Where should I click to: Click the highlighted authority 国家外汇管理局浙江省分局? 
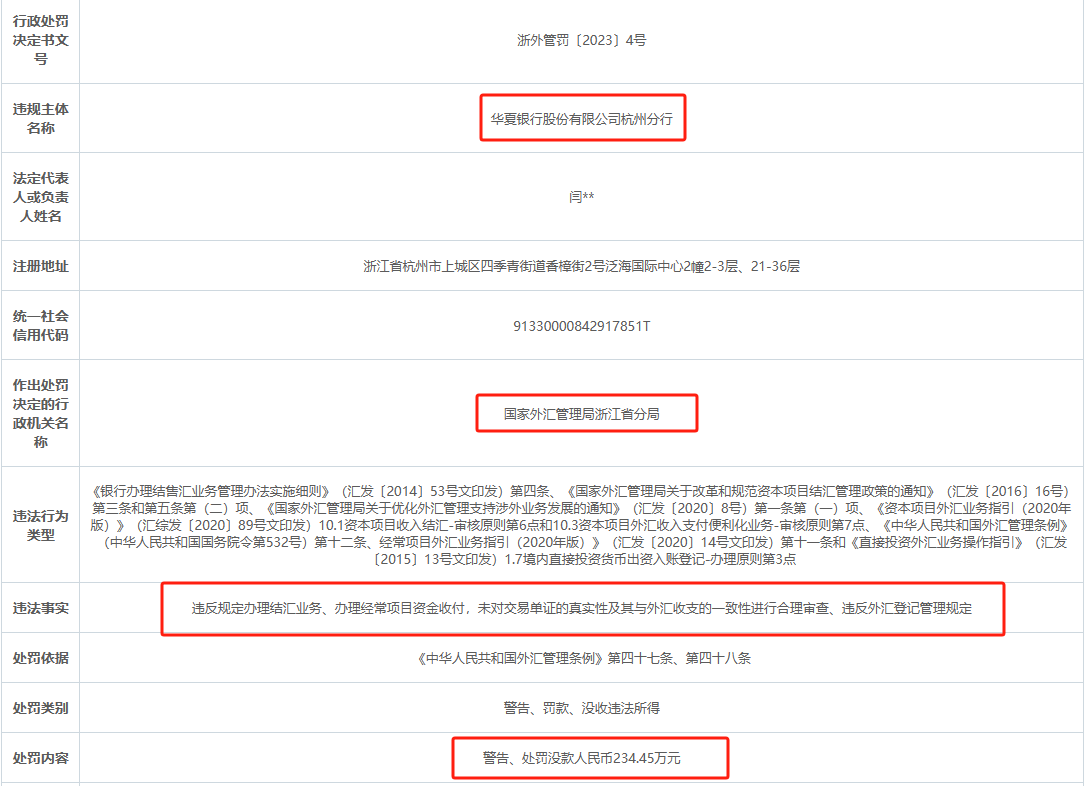(583, 412)
